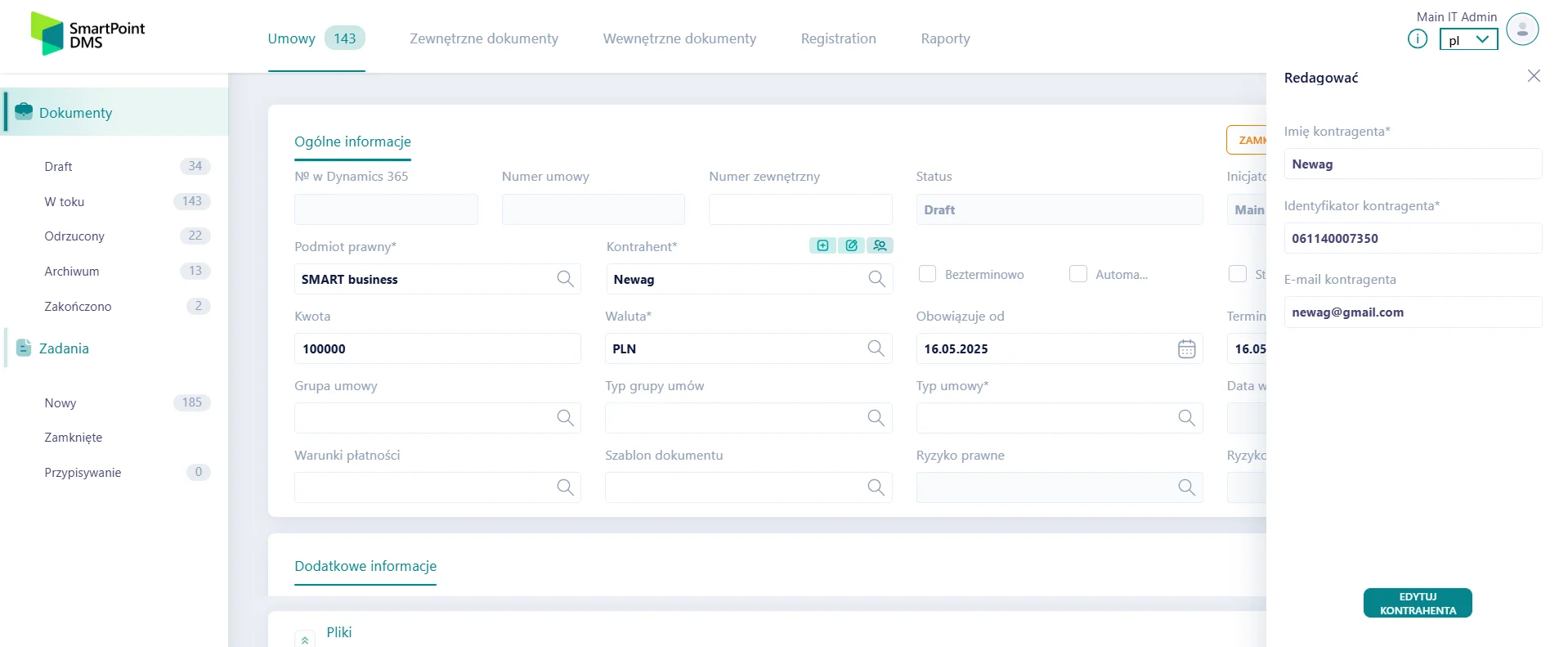Open the Kontrahent contacts people icon
Viewport: 1568px width, 647px height.
tap(880, 245)
